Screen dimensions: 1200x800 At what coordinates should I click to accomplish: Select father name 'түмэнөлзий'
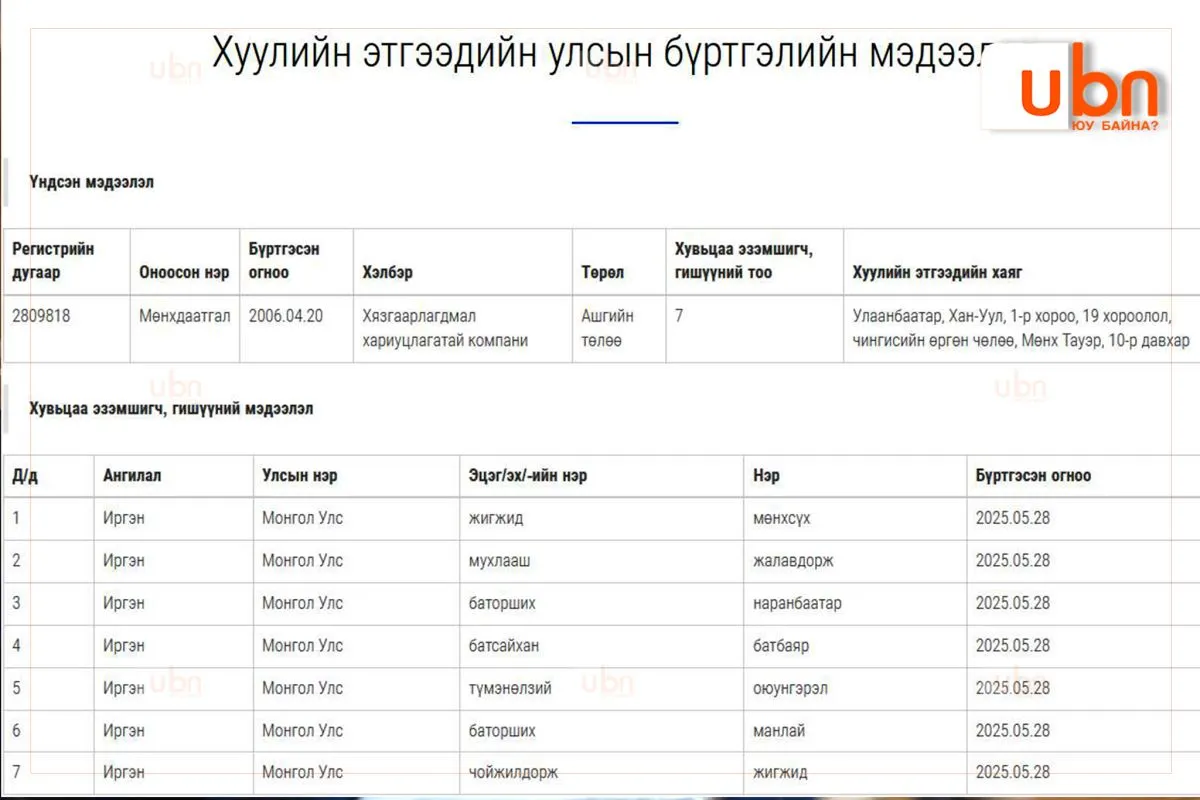point(510,688)
